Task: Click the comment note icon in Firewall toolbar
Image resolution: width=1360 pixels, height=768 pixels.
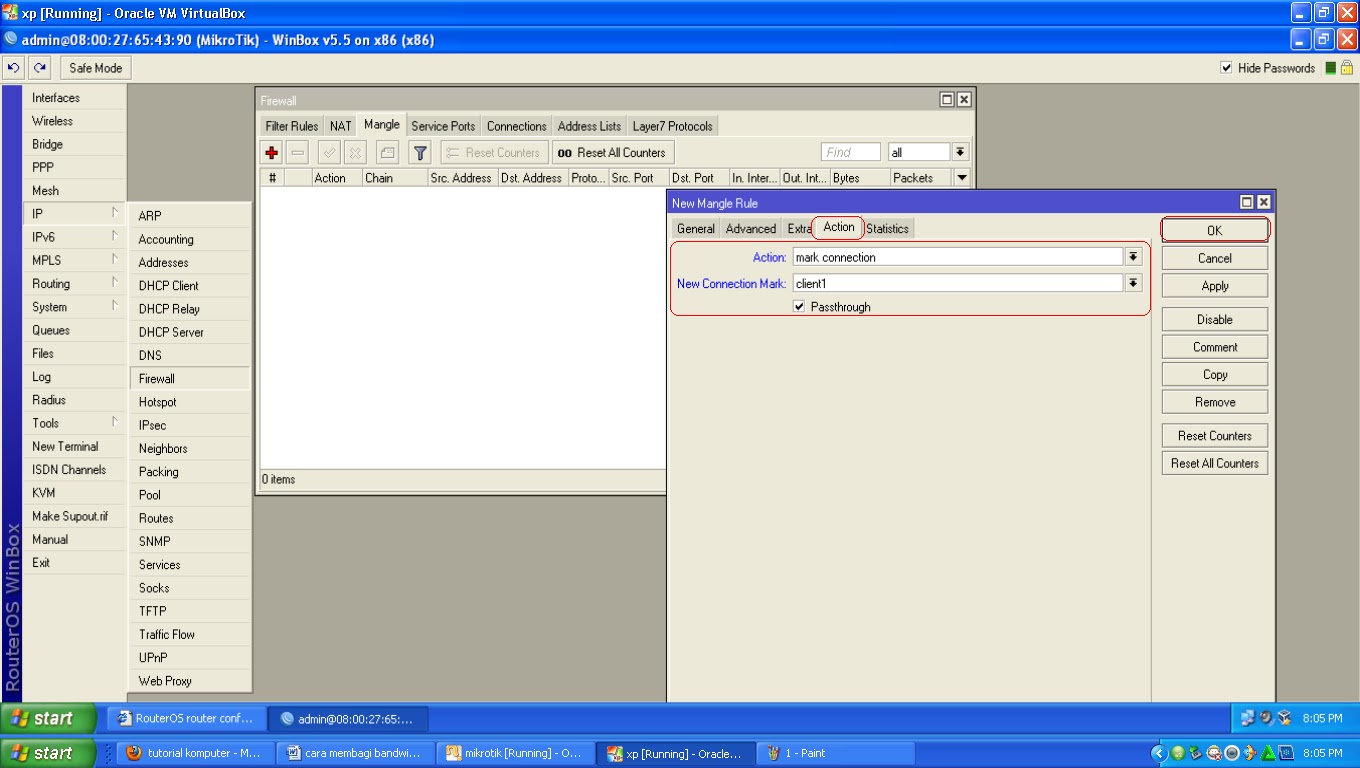Action: (x=387, y=153)
